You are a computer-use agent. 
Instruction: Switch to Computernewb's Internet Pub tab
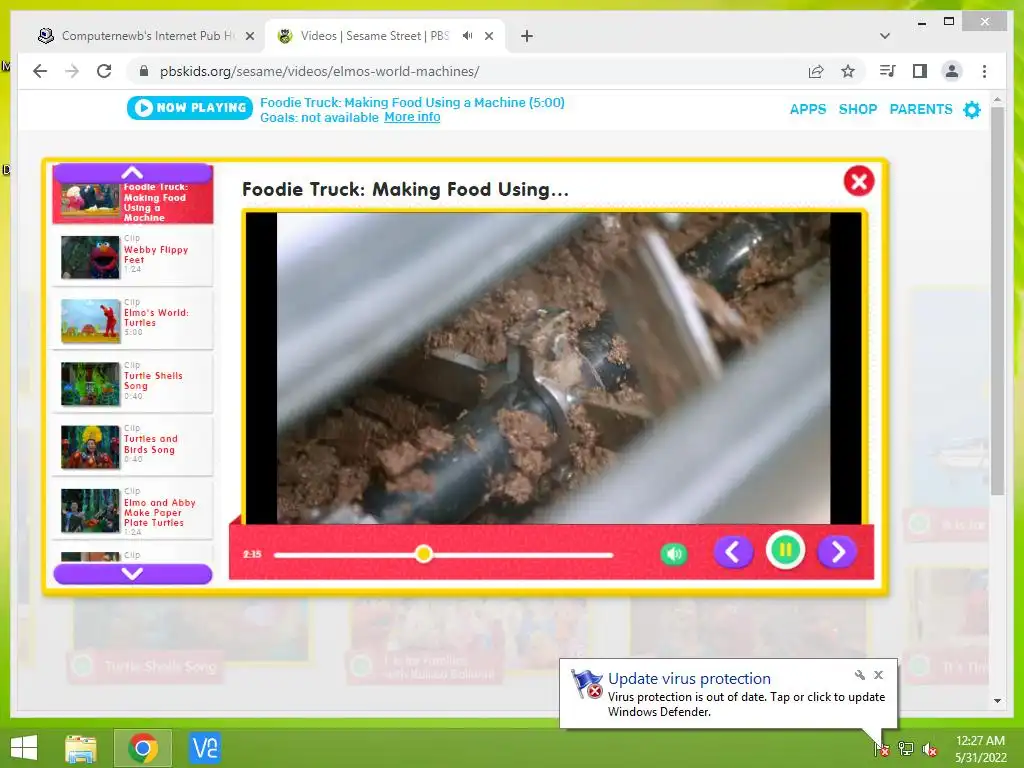(x=145, y=36)
